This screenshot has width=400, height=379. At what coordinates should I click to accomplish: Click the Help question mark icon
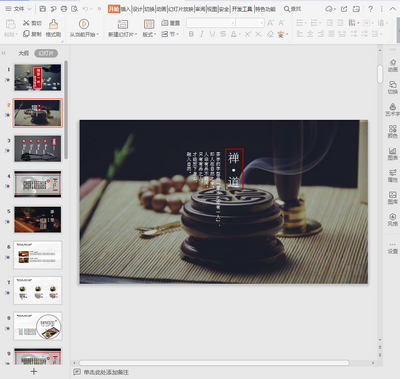click(x=370, y=9)
